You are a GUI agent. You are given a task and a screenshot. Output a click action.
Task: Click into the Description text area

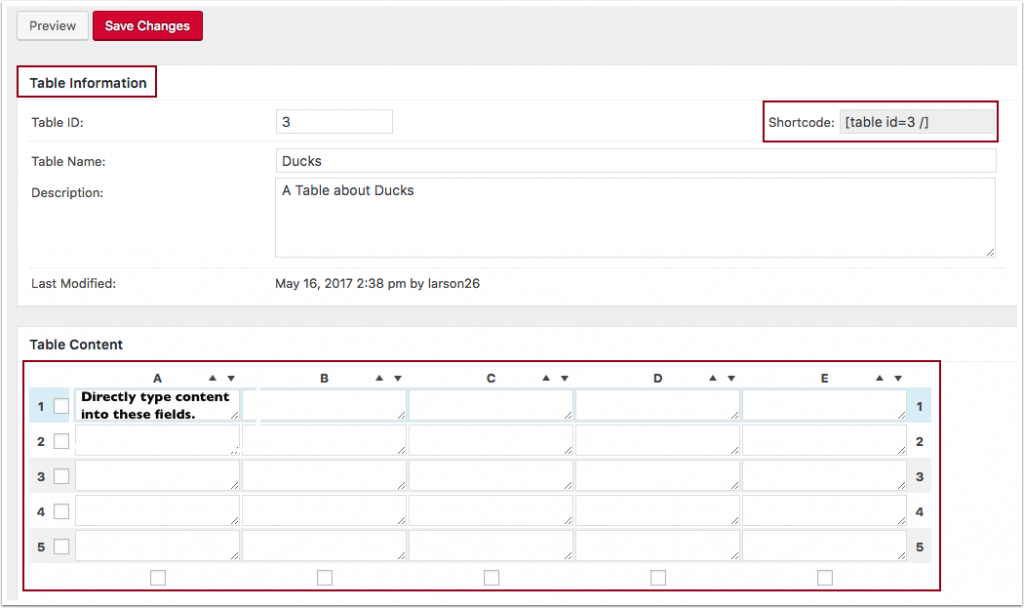[x=635, y=217]
